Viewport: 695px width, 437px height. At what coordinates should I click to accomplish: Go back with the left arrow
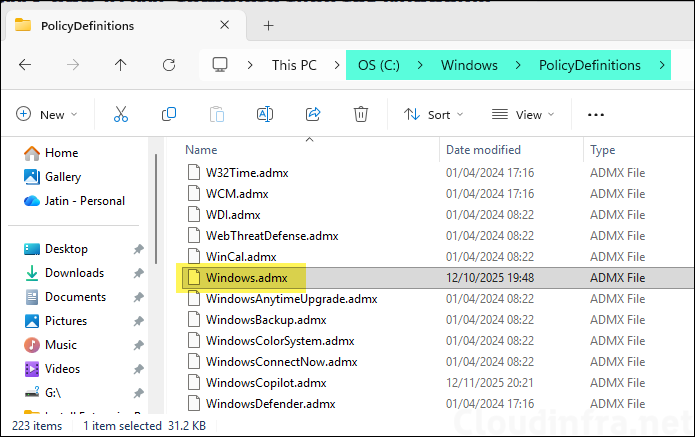25,65
